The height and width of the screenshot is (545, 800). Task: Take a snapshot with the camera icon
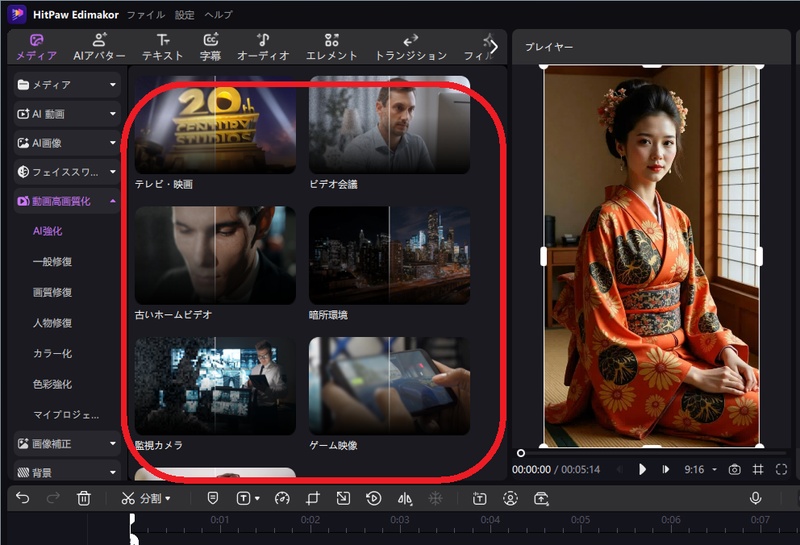point(734,469)
